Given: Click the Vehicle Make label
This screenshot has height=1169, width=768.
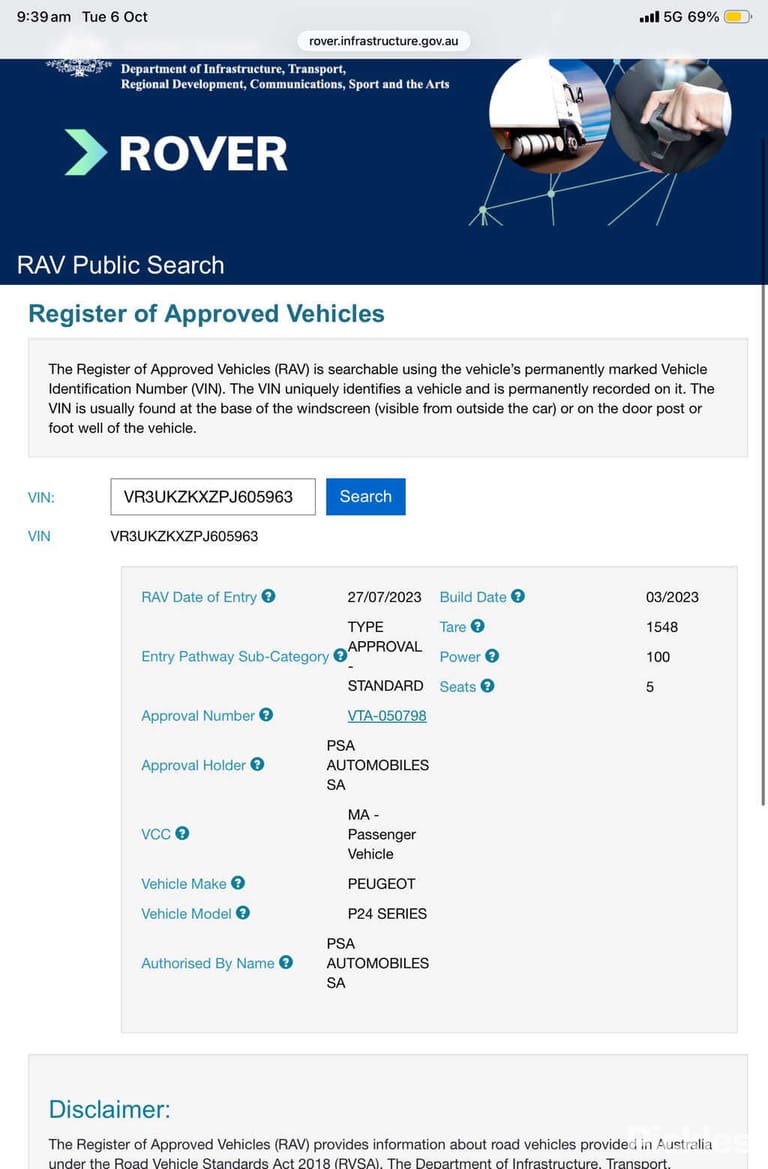Looking at the screenshot, I should (x=183, y=884).
